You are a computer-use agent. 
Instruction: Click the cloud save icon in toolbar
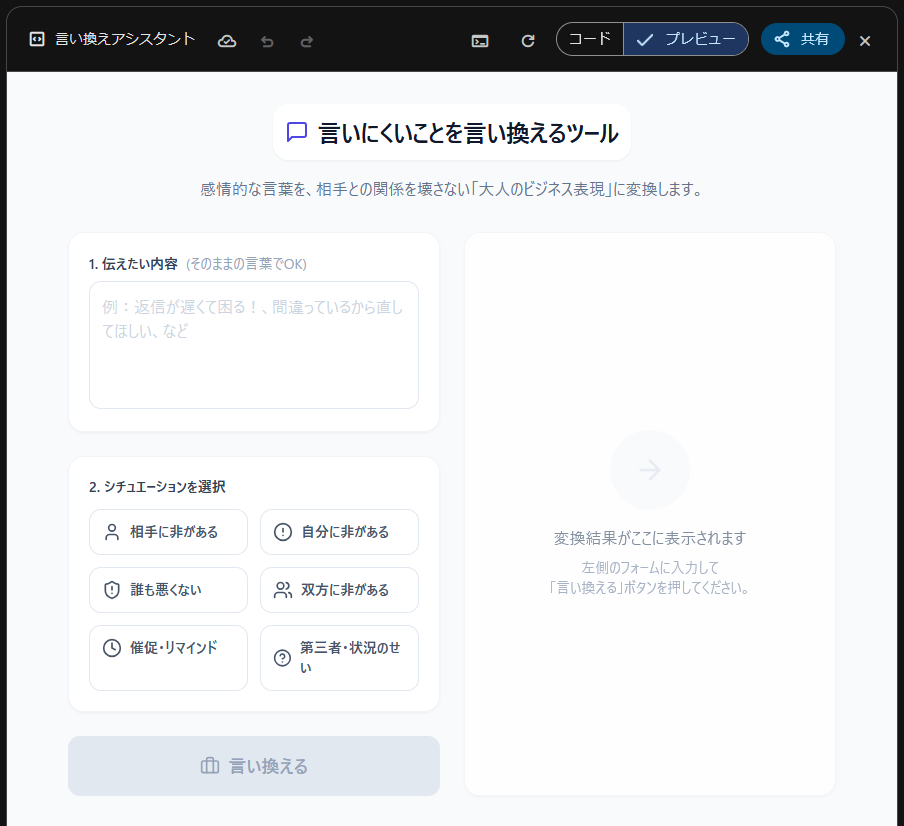pos(227,40)
